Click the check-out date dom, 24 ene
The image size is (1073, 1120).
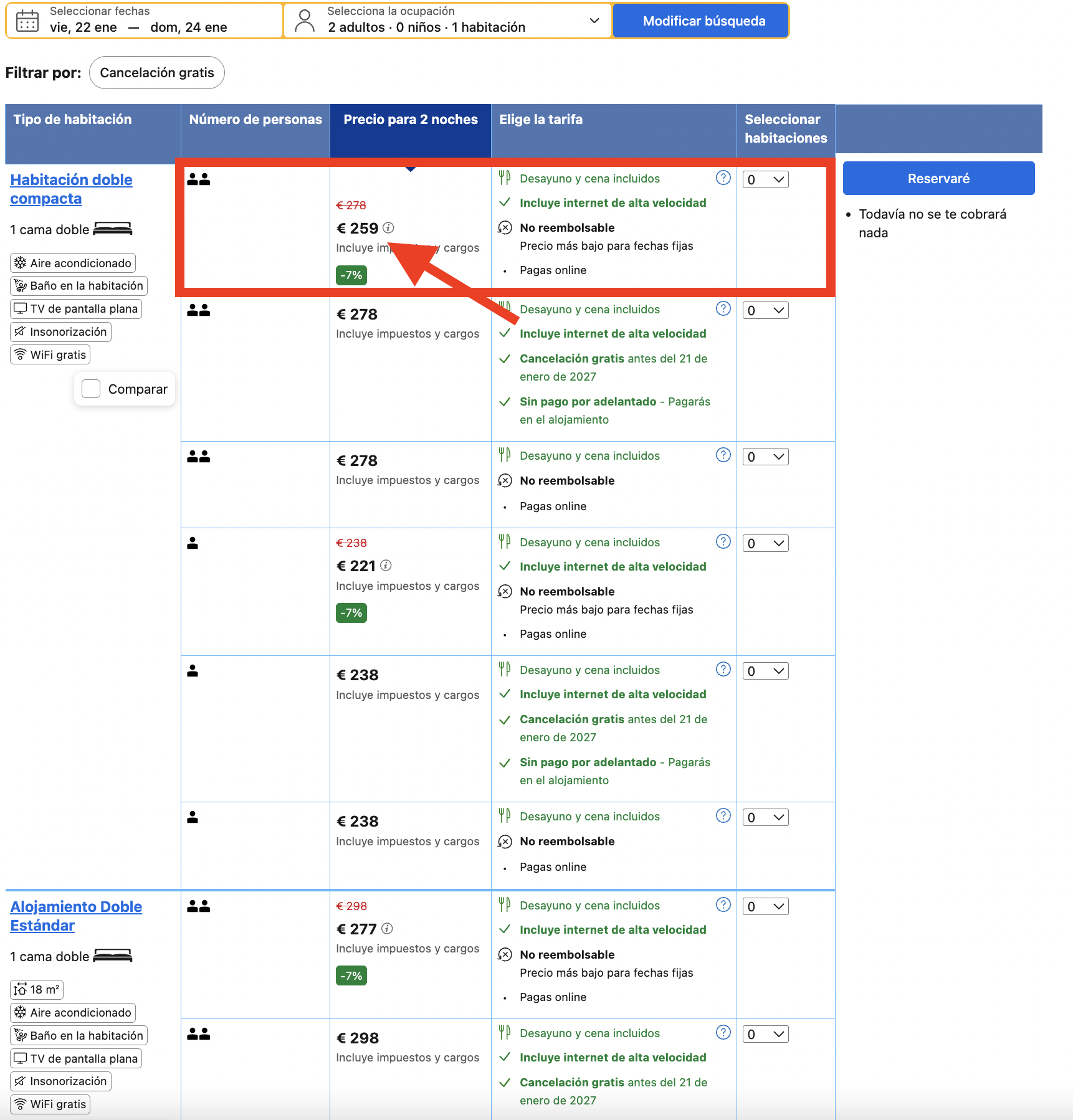coord(189,27)
